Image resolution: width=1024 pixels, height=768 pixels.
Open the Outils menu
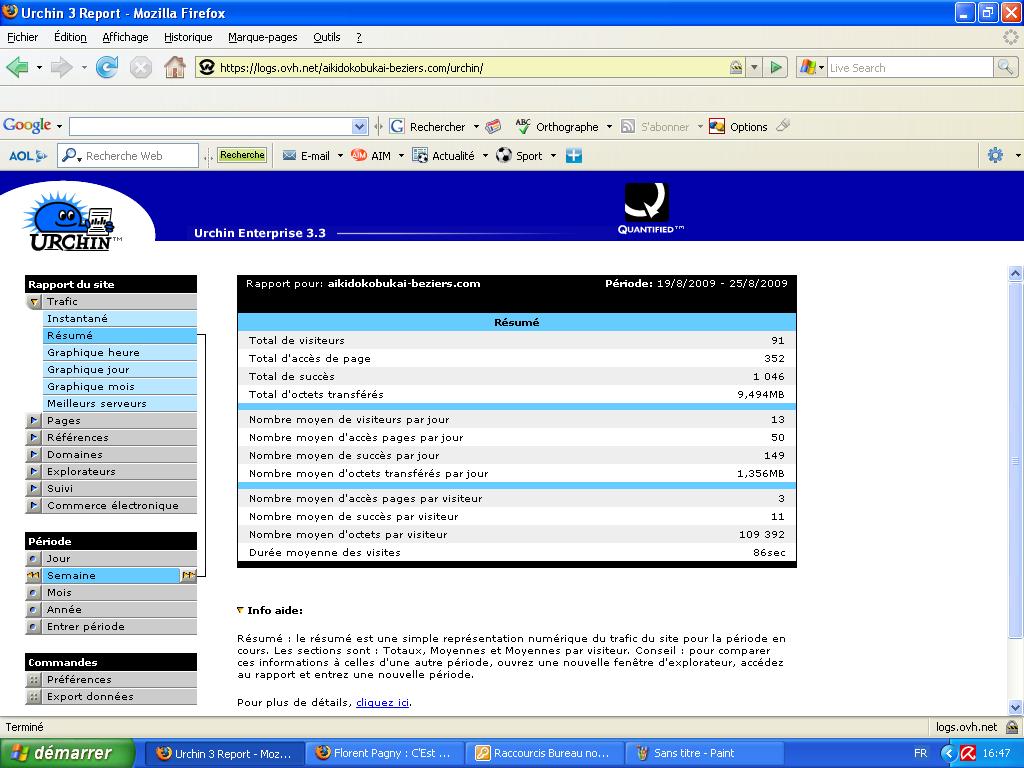tap(327, 37)
